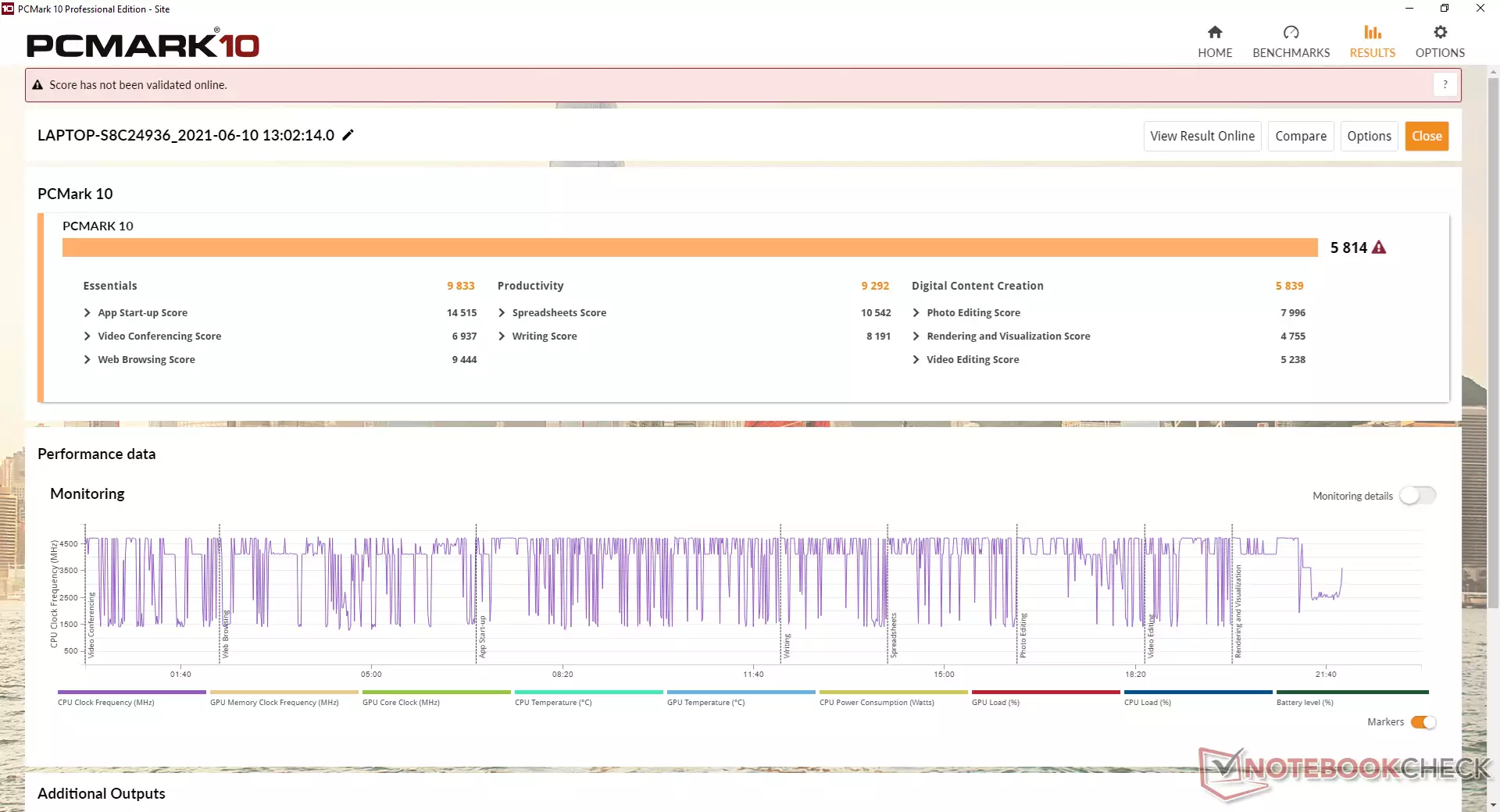Open the BENCHMARKS section
The height and width of the screenshot is (812, 1500).
coord(1291,41)
